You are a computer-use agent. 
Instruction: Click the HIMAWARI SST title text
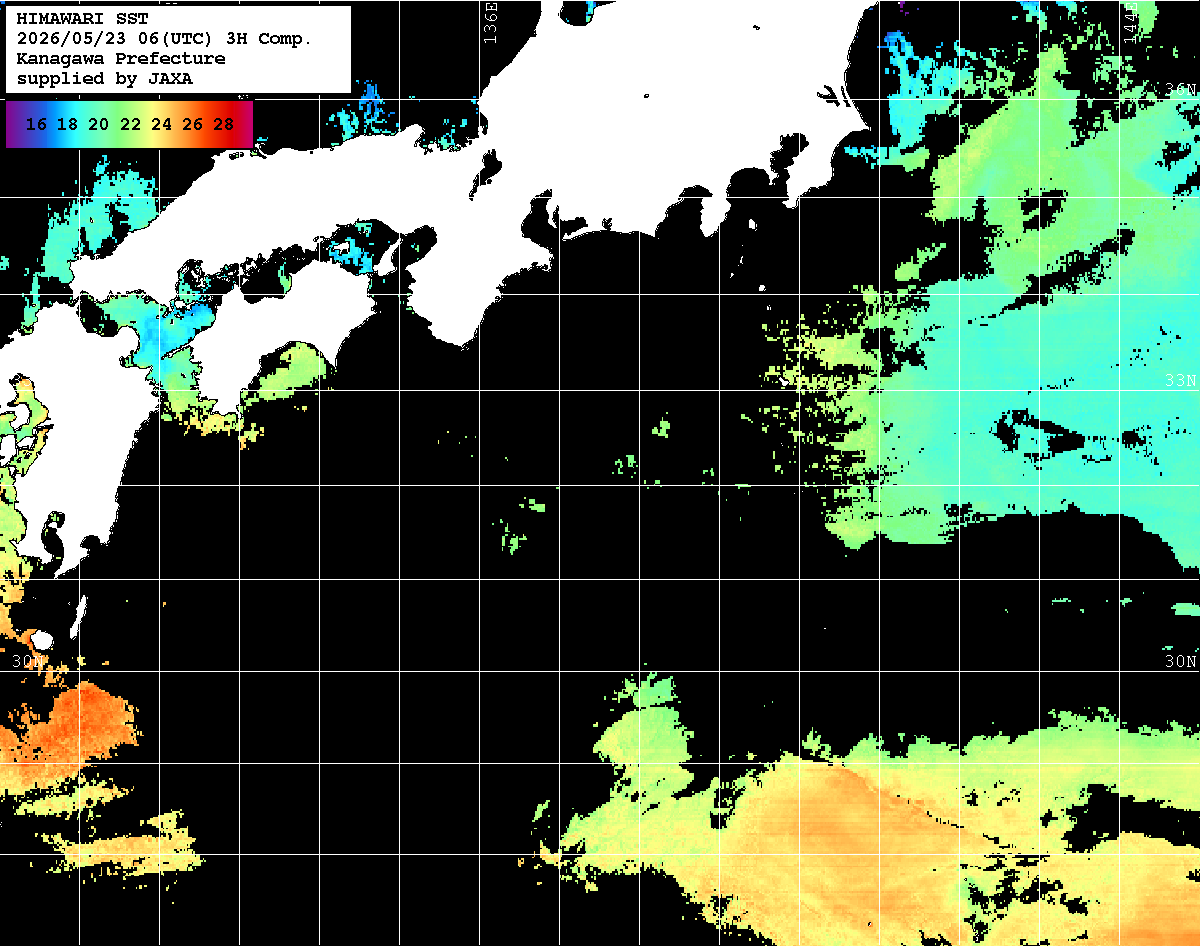pyautogui.click(x=82, y=19)
